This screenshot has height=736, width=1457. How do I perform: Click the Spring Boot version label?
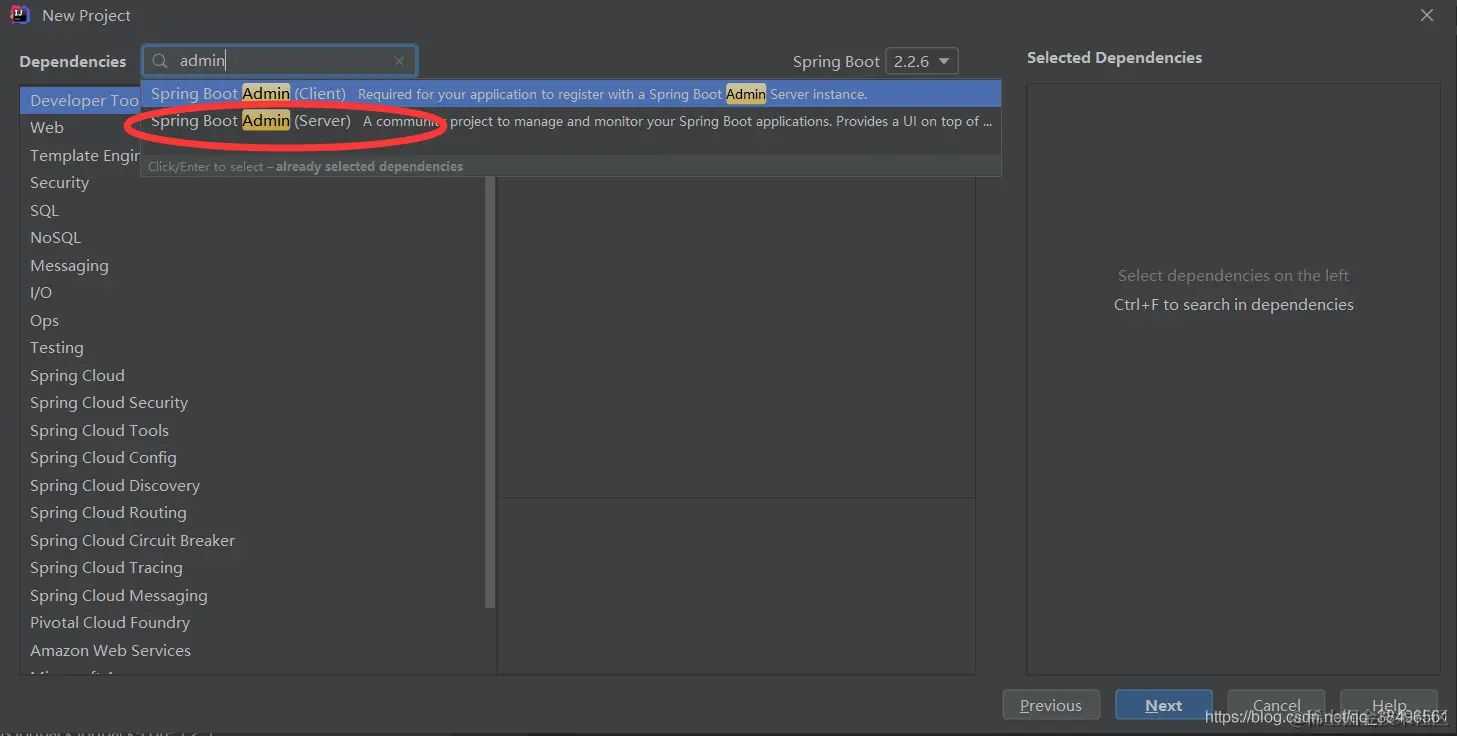836,61
